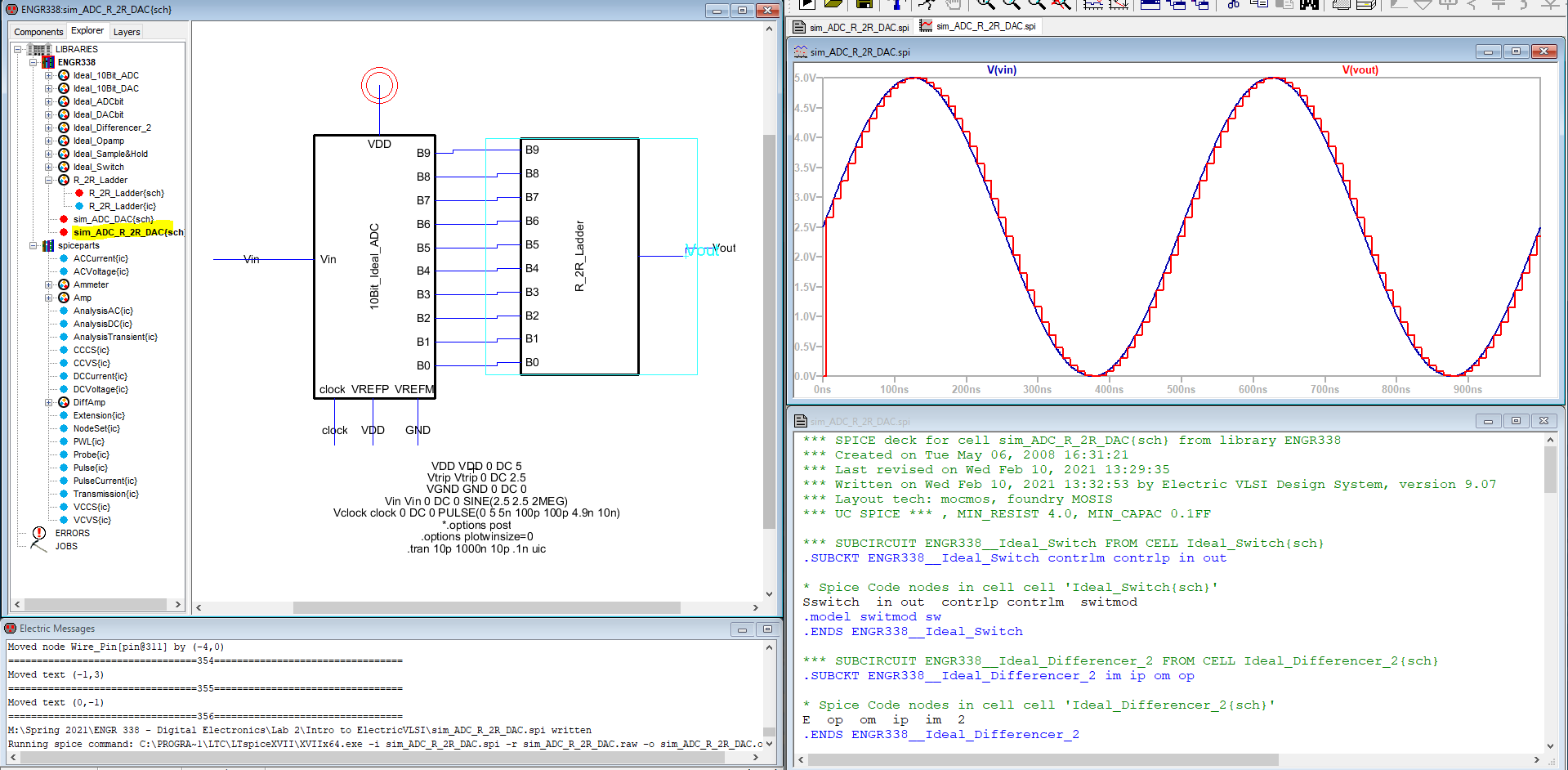Collapse the R_2R_Ladder tree node
This screenshot has height=770, width=1568.
(49, 180)
